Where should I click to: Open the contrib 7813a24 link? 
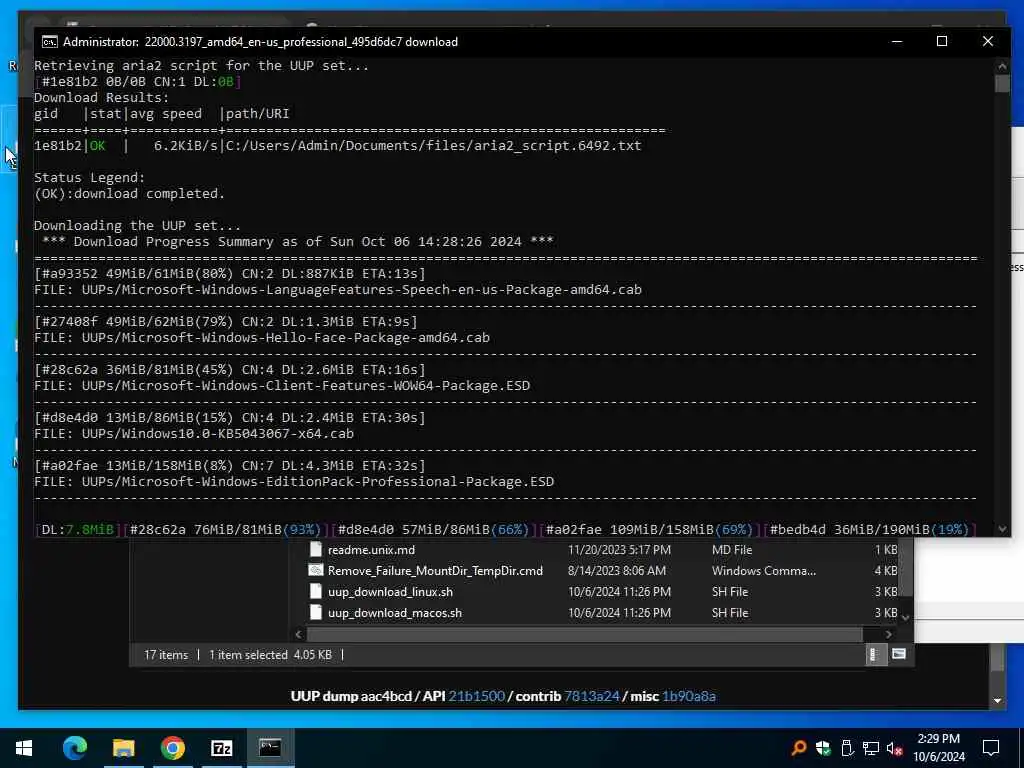592,696
